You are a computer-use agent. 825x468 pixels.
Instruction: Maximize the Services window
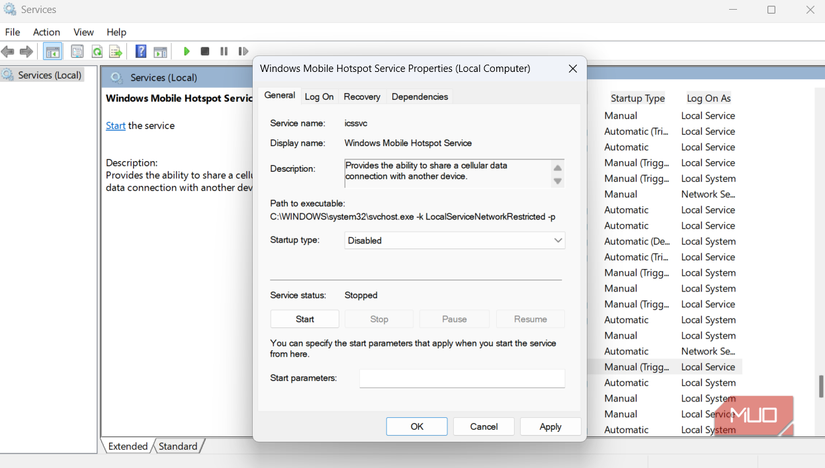point(771,9)
